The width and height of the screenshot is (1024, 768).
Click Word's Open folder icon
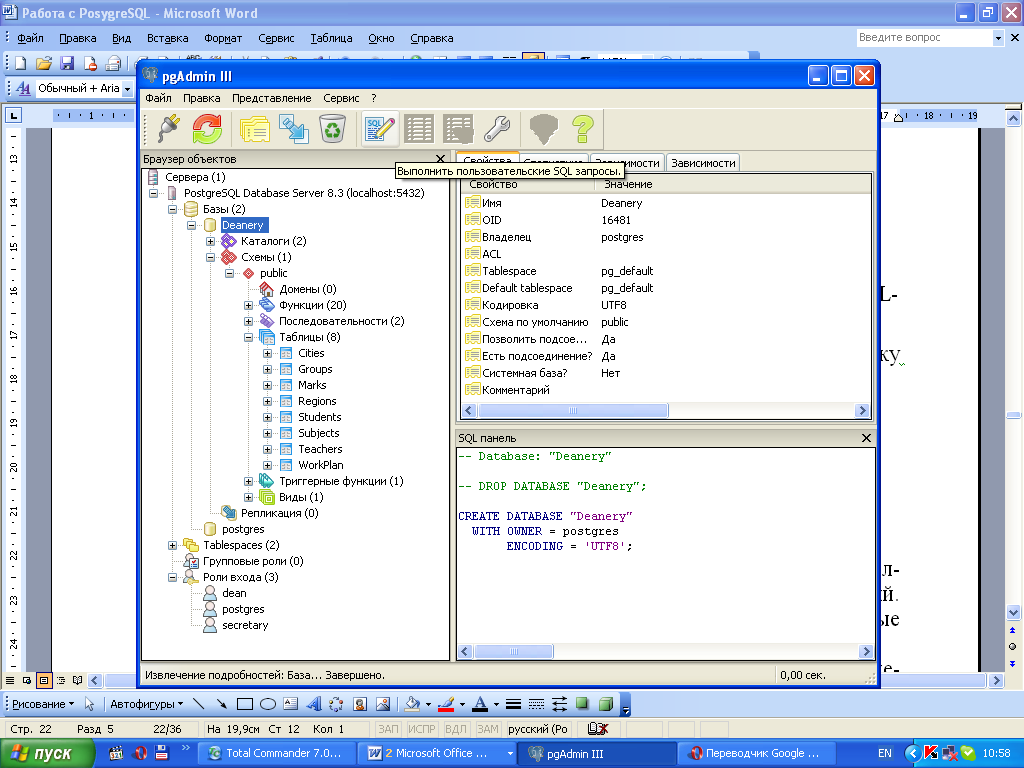point(44,63)
